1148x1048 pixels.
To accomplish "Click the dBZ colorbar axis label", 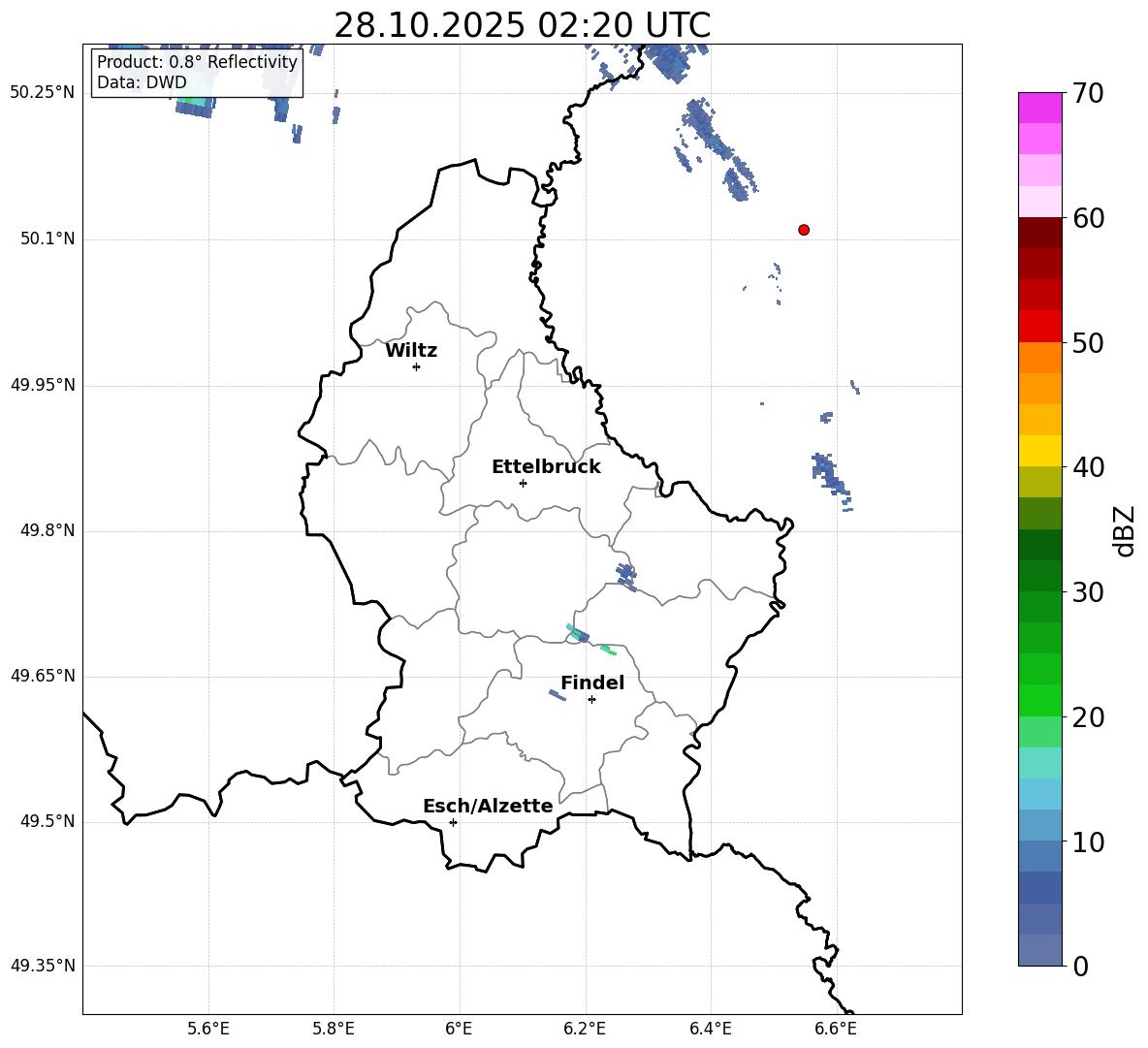I will pyautogui.click(x=1124, y=530).
